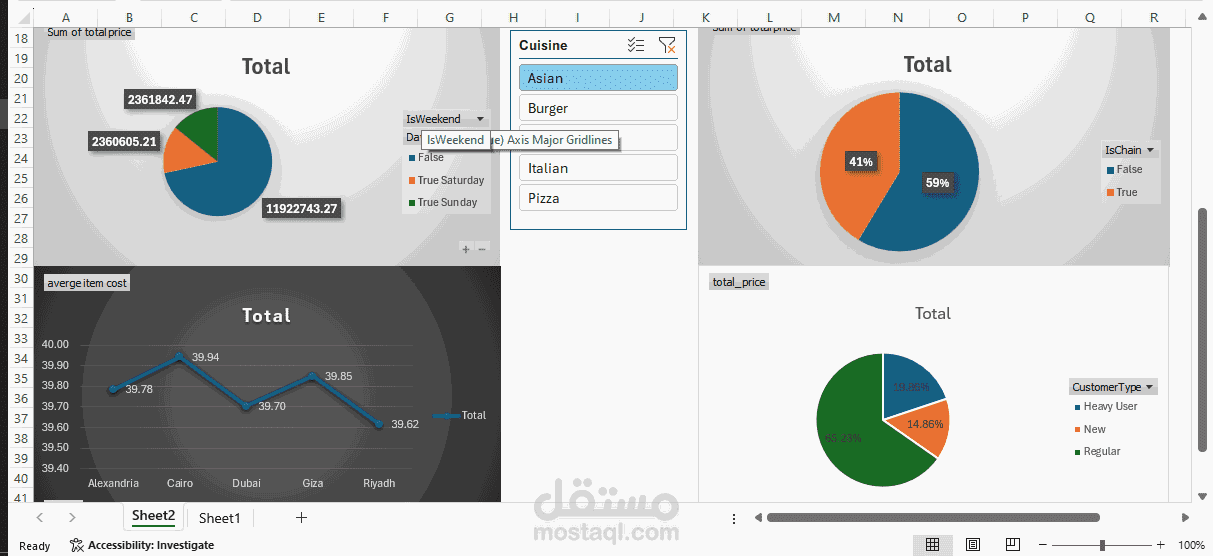Click the Dubai axis label
Image resolution: width=1213 pixels, height=556 pixels.
pyautogui.click(x=246, y=483)
